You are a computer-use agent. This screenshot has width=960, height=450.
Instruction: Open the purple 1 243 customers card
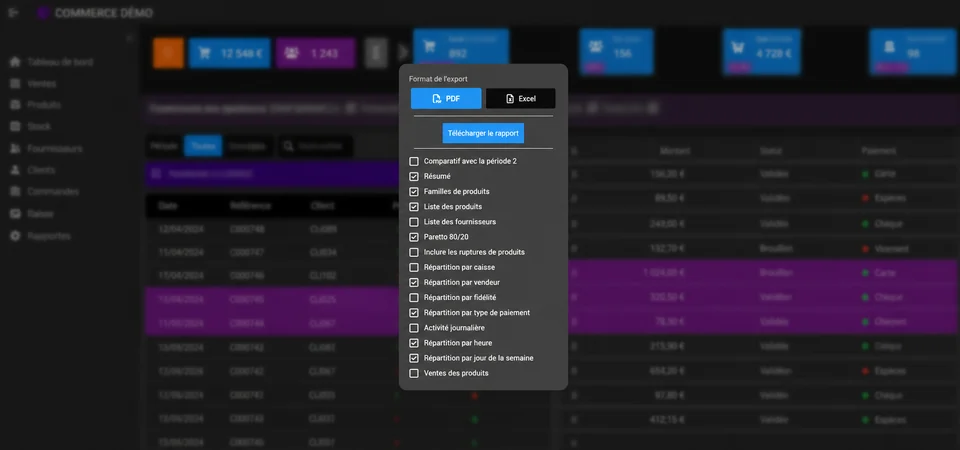click(315, 53)
